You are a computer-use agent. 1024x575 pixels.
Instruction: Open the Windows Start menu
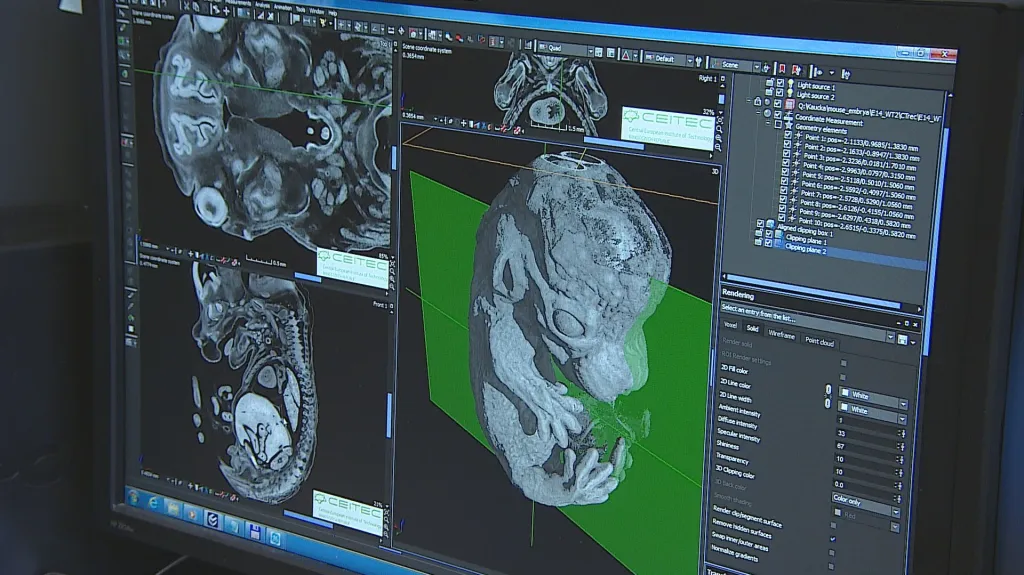click(134, 498)
